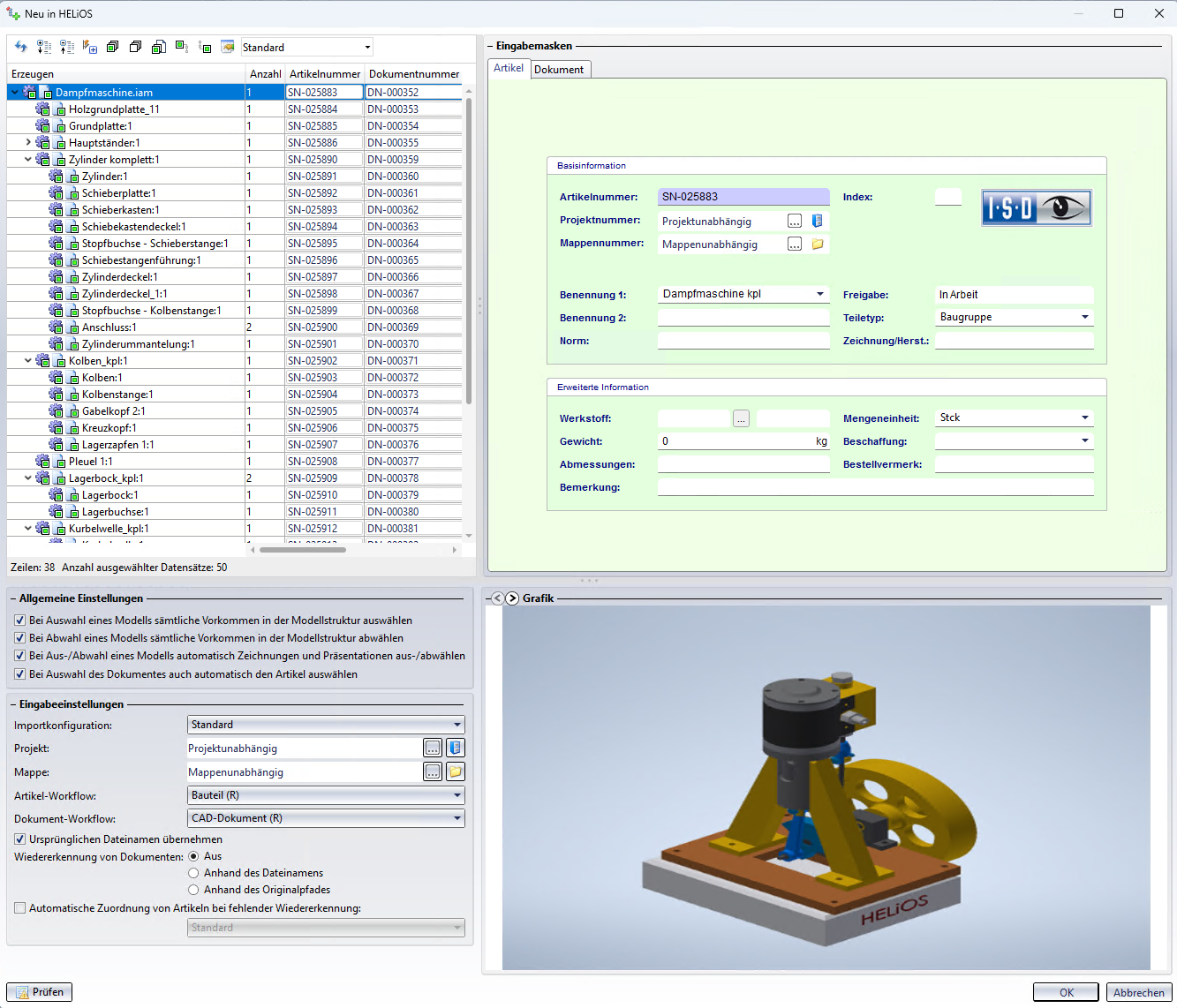
Task: Click the expand all structure icon
Action: pos(44,47)
